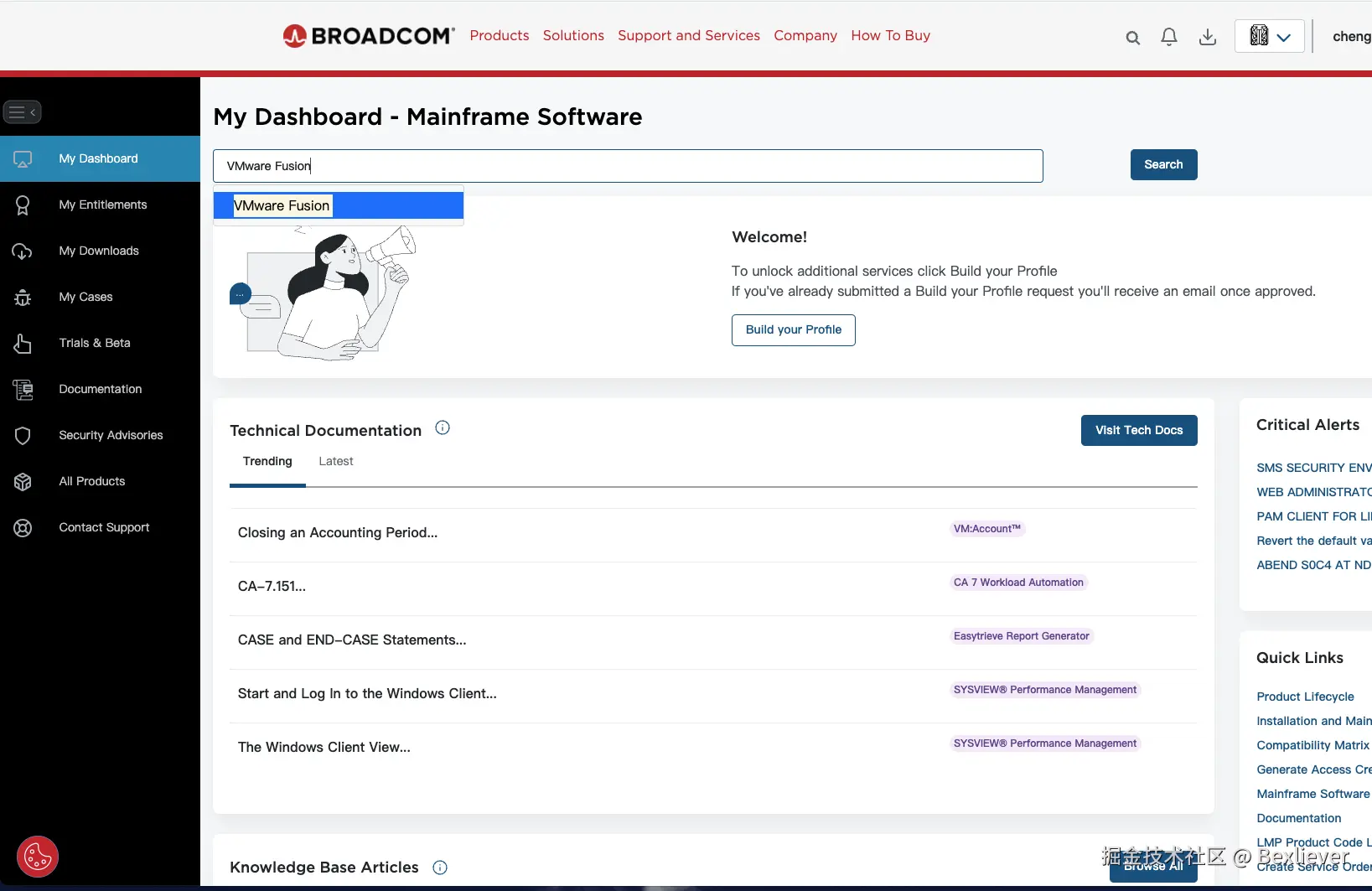Select VMware Fusion autocomplete suggestion
The image size is (1372, 891).
(339, 205)
